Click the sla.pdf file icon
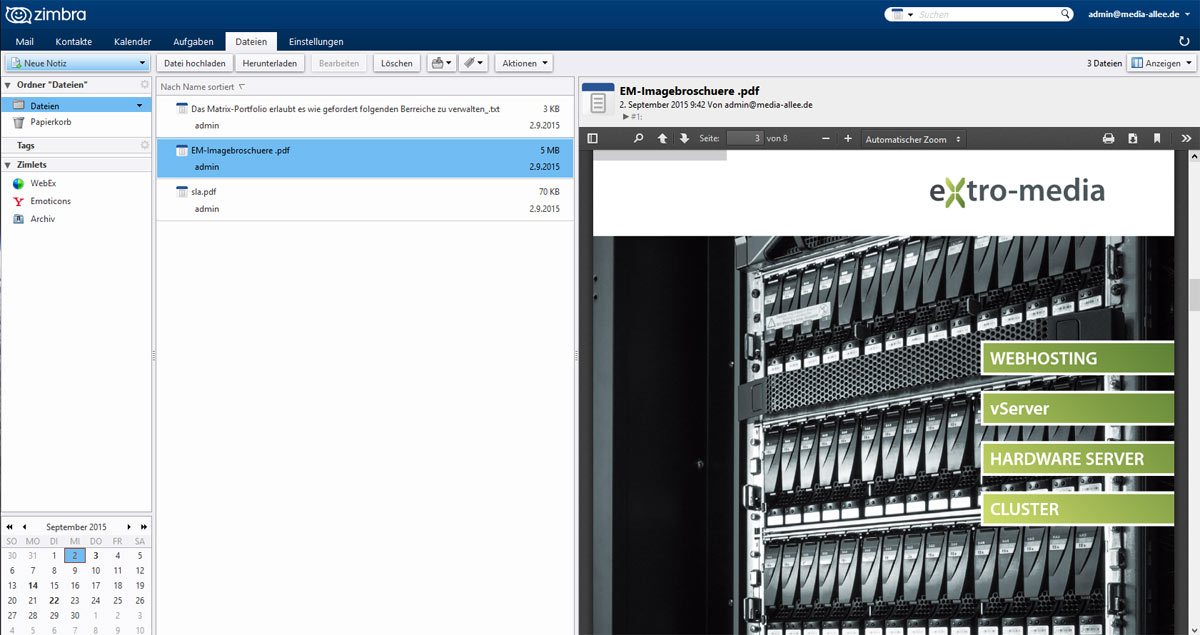 point(182,191)
